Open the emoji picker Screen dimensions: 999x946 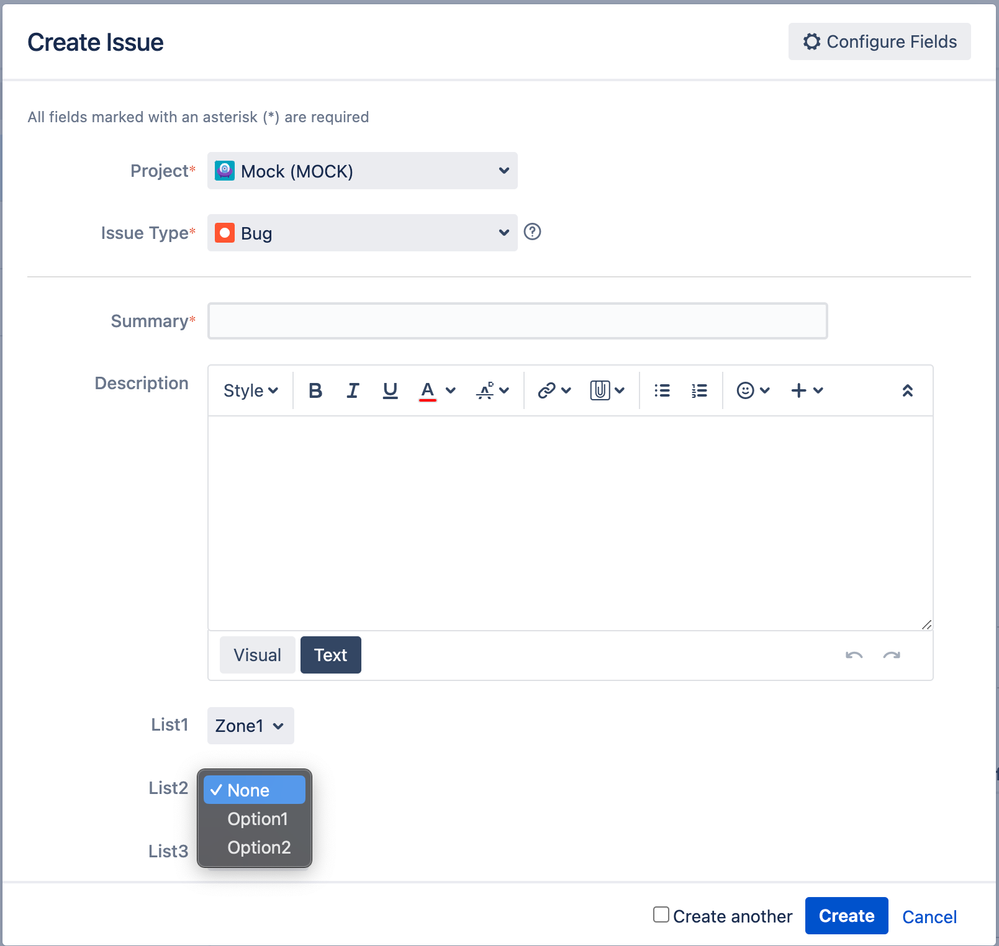tap(753, 391)
